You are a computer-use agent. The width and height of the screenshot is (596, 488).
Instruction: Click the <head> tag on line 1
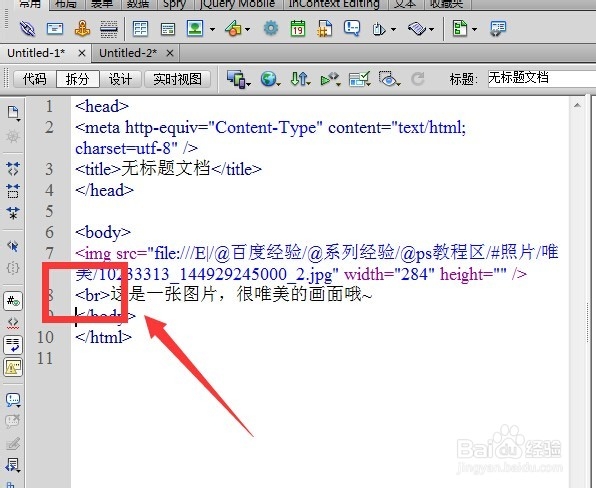[x=102, y=106]
